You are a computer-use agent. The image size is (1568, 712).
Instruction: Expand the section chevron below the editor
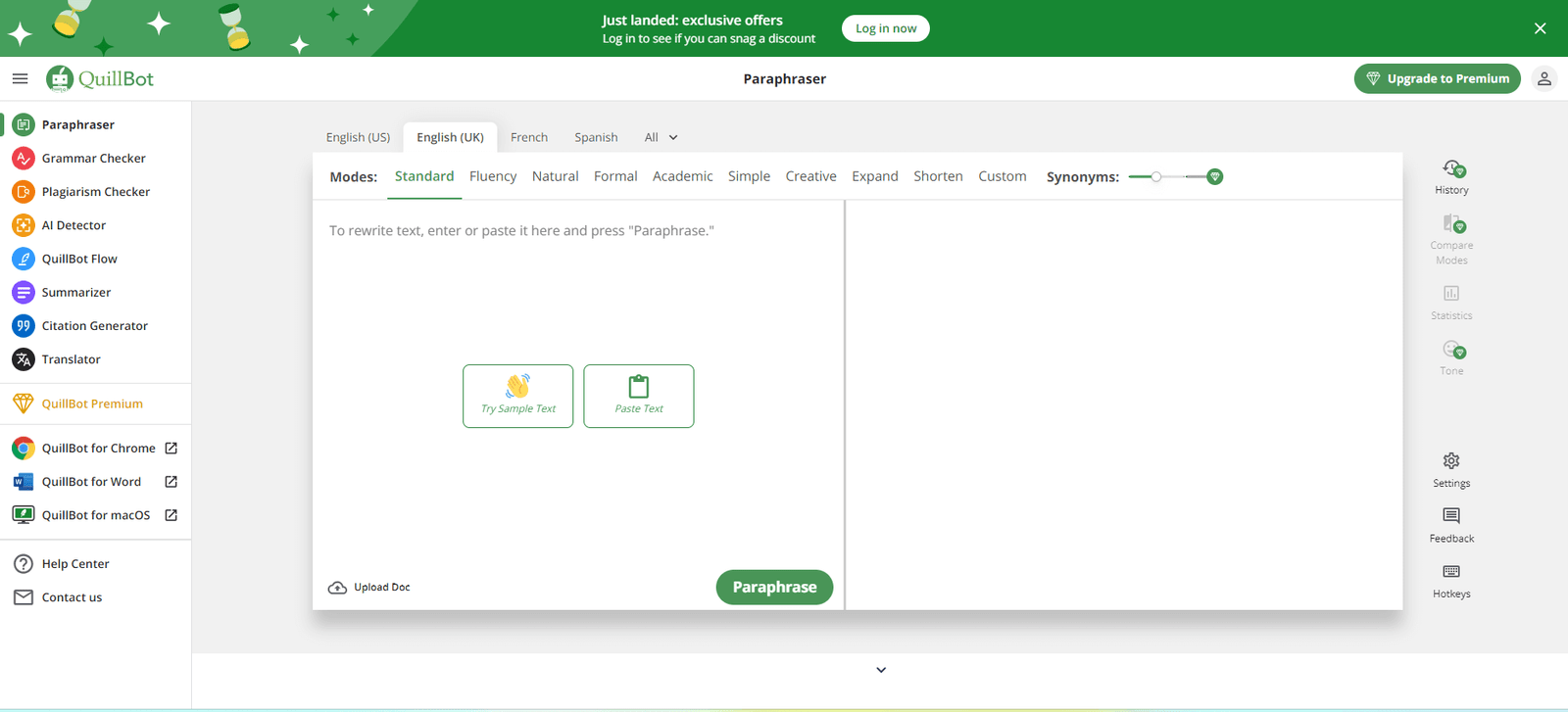pyautogui.click(x=881, y=670)
